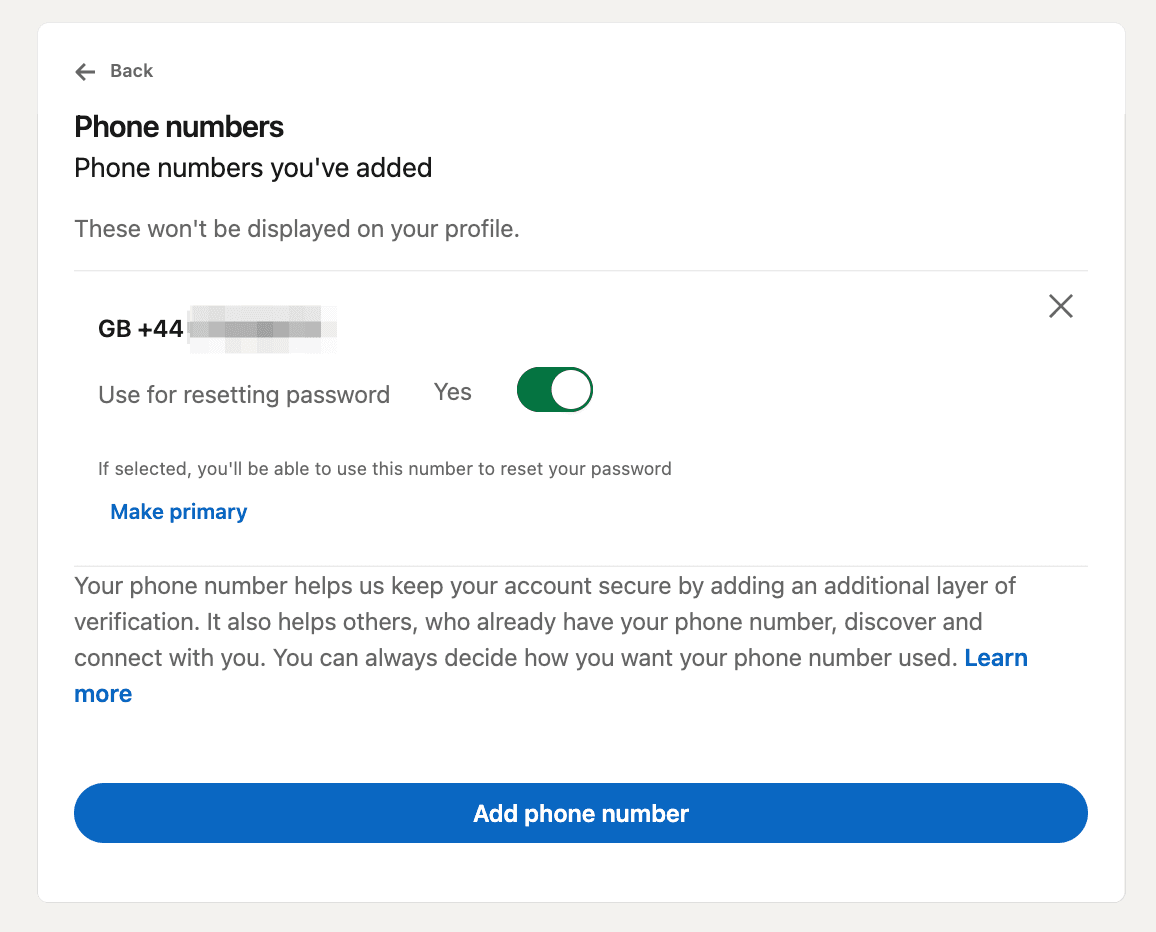1156x932 pixels.
Task: Click the GB +44 phone number entry
Action: 217,329
